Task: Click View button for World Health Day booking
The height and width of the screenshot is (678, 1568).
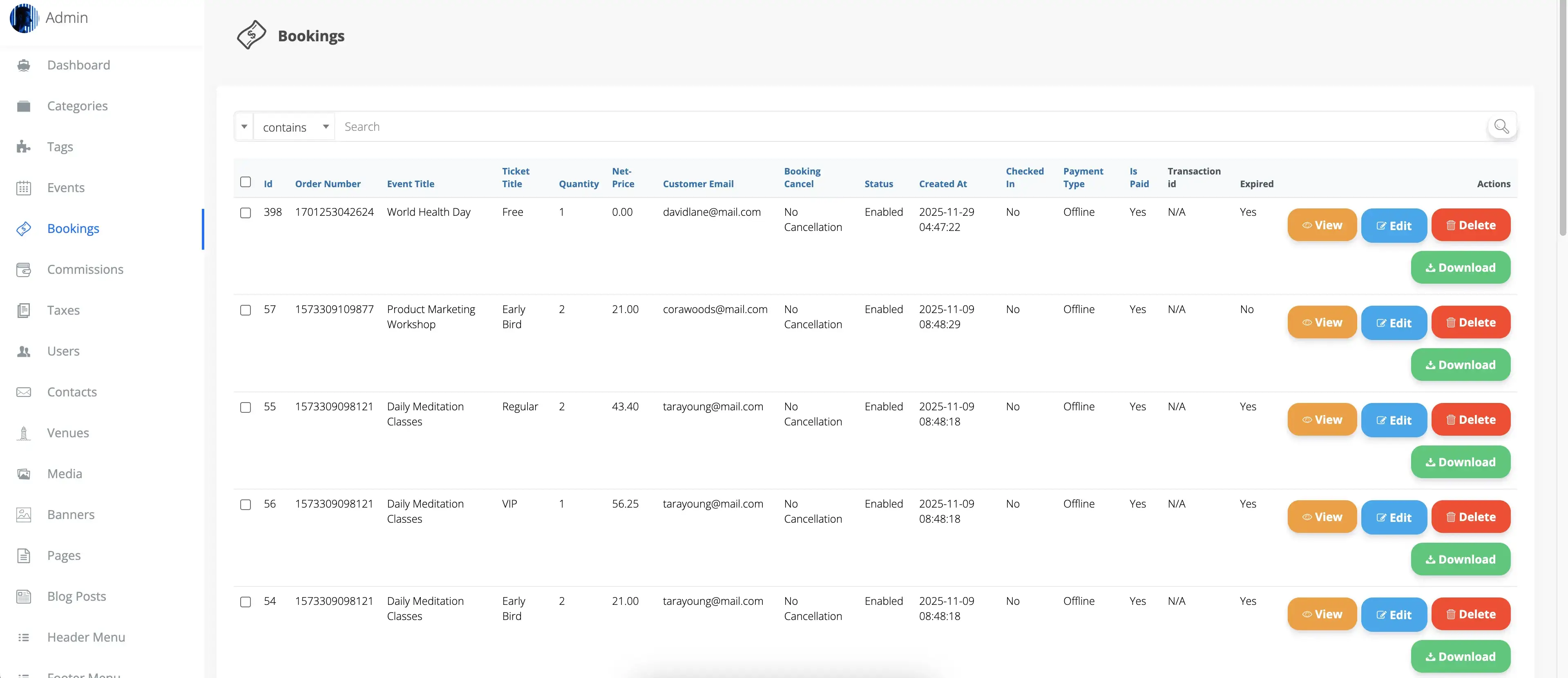Action: [1322, 226]
